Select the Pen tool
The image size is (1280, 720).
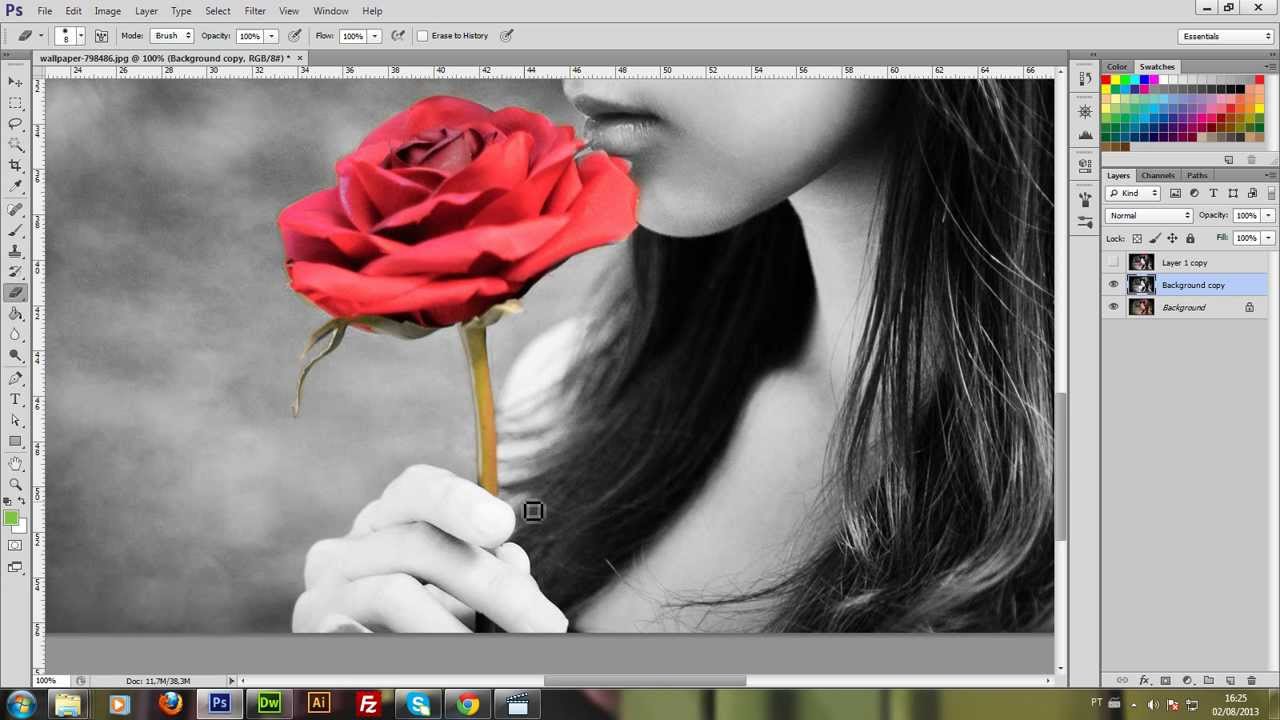(15, 378)
